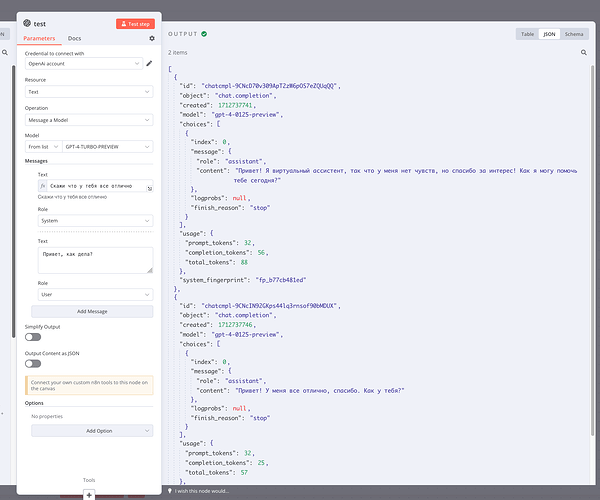
Task: Click the input panel search icon
Action: tap(5, 52)
